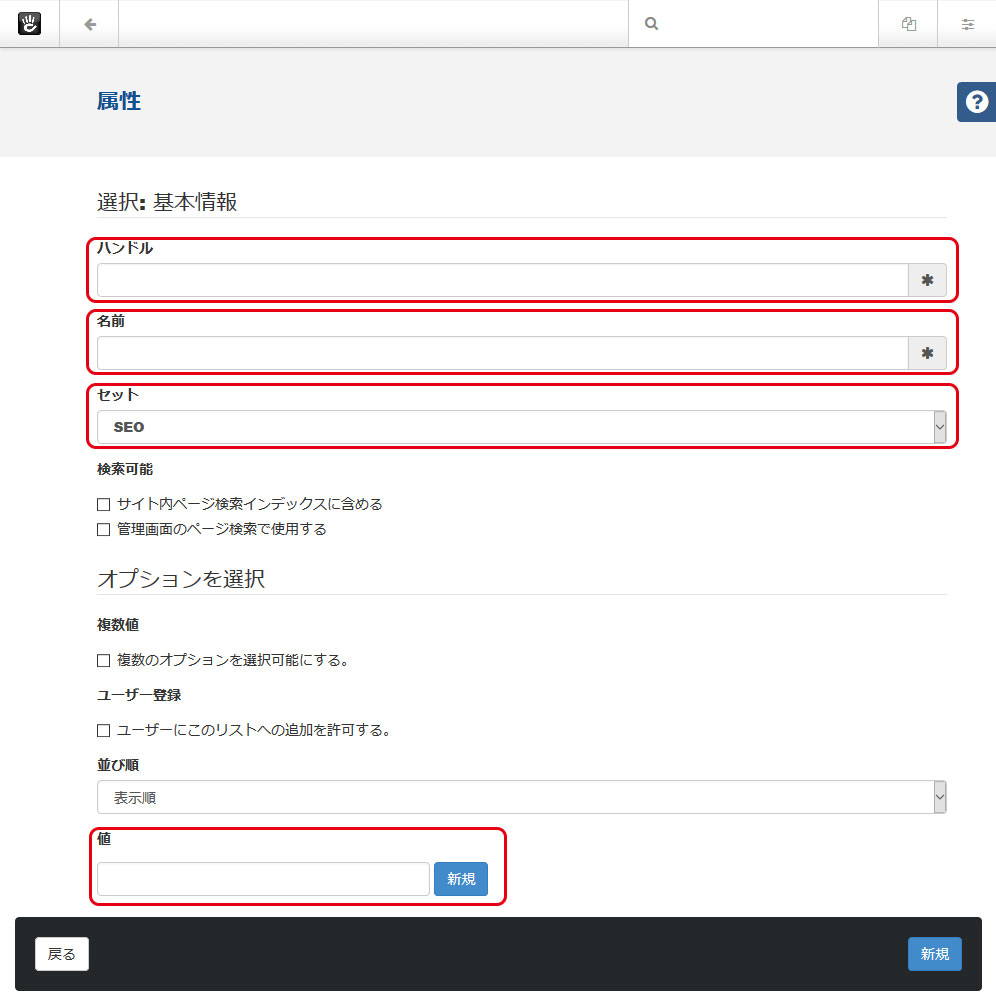Click the 複数値 label
Screen dimensions: 996x1007
(118, 625)
